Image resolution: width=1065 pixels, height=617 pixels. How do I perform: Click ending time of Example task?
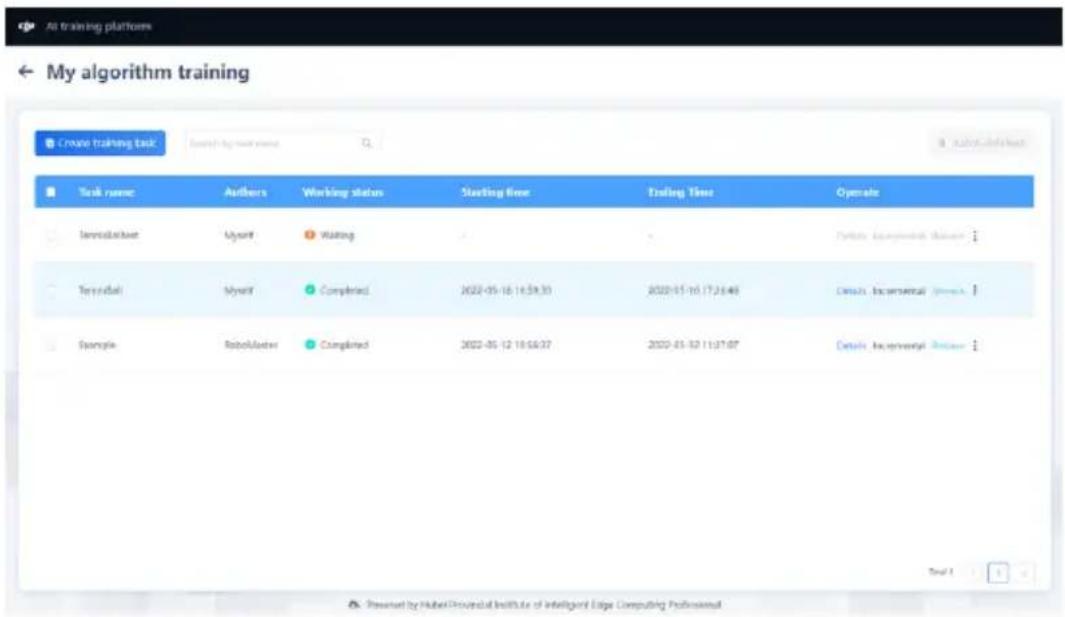(x=693, y=345)
